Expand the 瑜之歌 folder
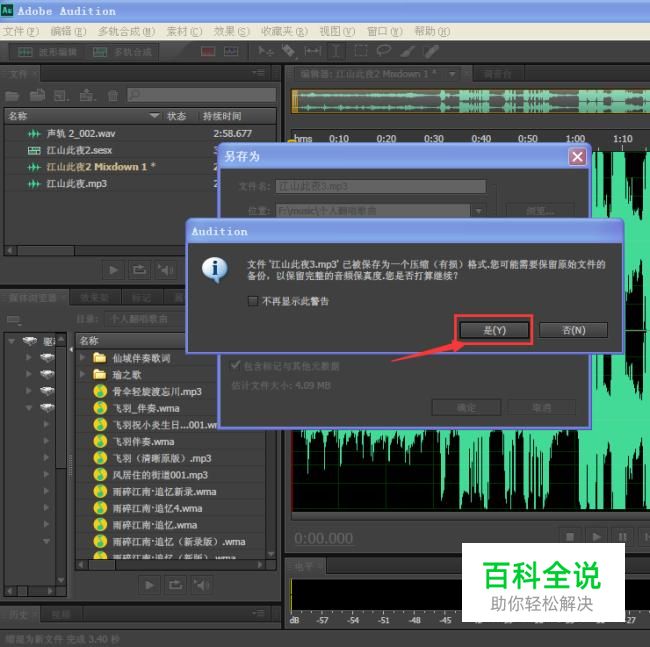The image size is (650, 647). (x=82, y=374)
